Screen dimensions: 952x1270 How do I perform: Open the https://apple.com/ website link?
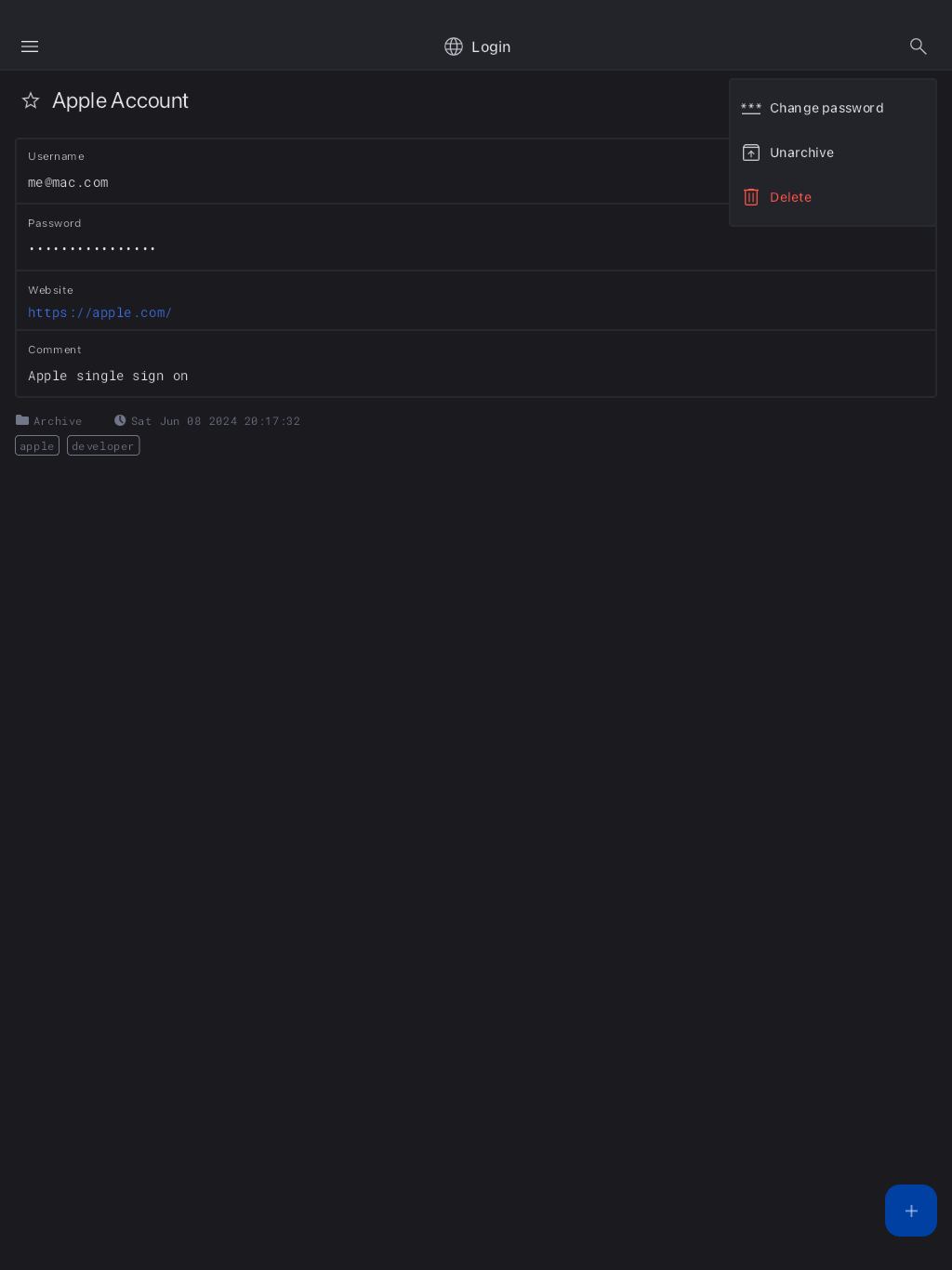pyautogui.click(x=99, y=313)
